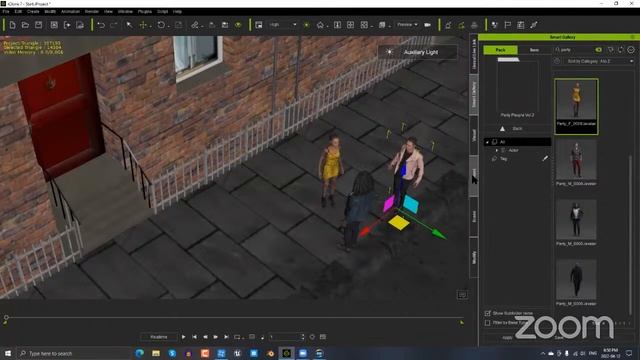Image resolution: width=640 pixels, height=360 pixels.
Task: Click the current frame number field
Action: [x=286, y=337]
